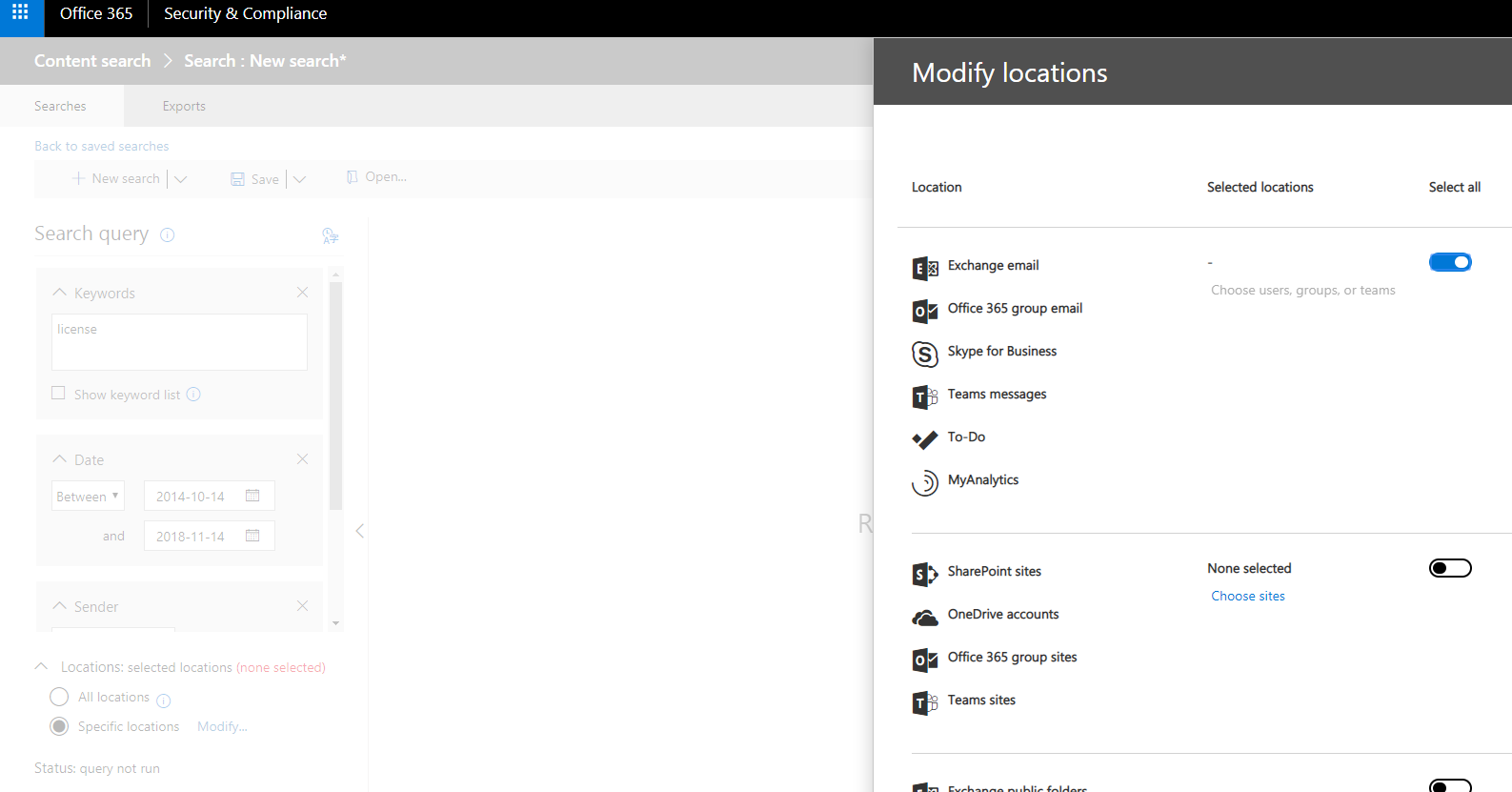Check the Show keyword list box
Image resolution: width=1512 pixels, height=792 pixels.
(x=58, y=394)
